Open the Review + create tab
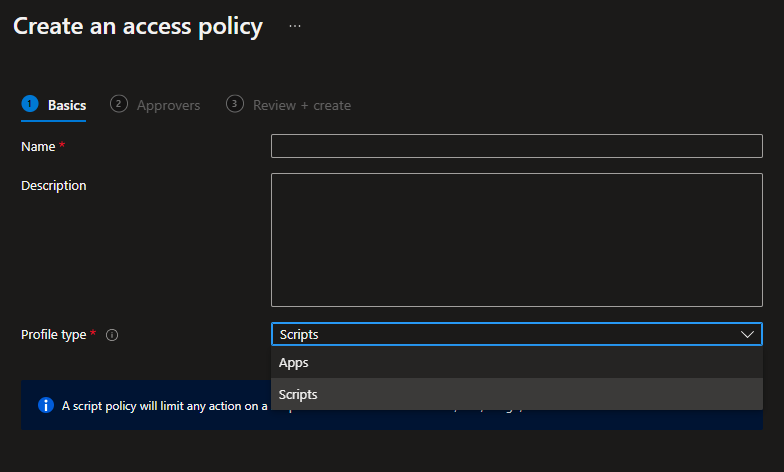This screenshot has width=784, height=472. [301, 105]
